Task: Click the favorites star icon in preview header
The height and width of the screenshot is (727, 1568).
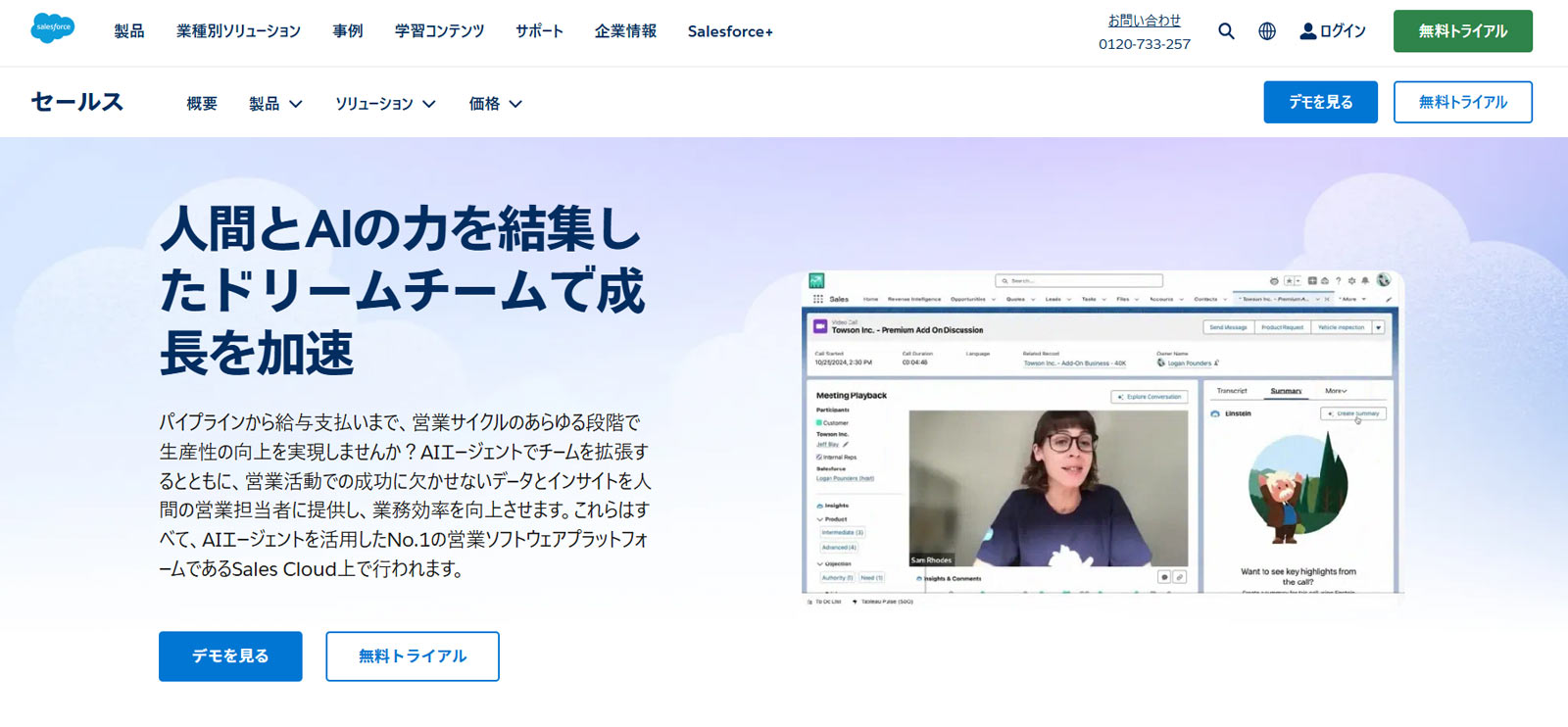Action: click(x=1289, y=281)
